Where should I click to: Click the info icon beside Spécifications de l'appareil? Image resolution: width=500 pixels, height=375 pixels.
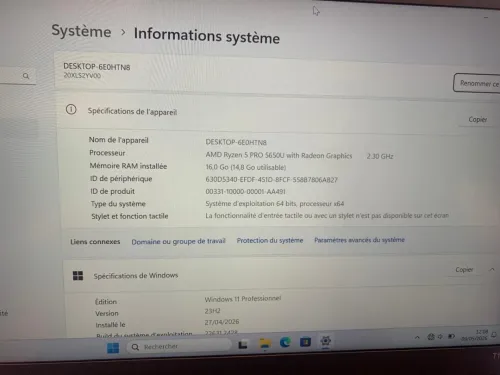[x=71, y=109]
